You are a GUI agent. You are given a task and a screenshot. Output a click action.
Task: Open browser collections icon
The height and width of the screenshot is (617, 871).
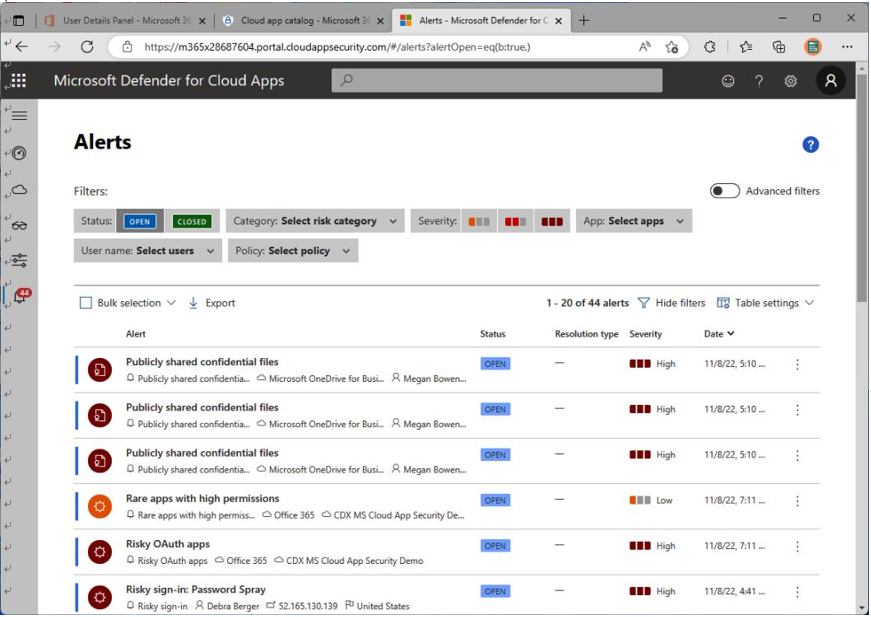point(778,47)
